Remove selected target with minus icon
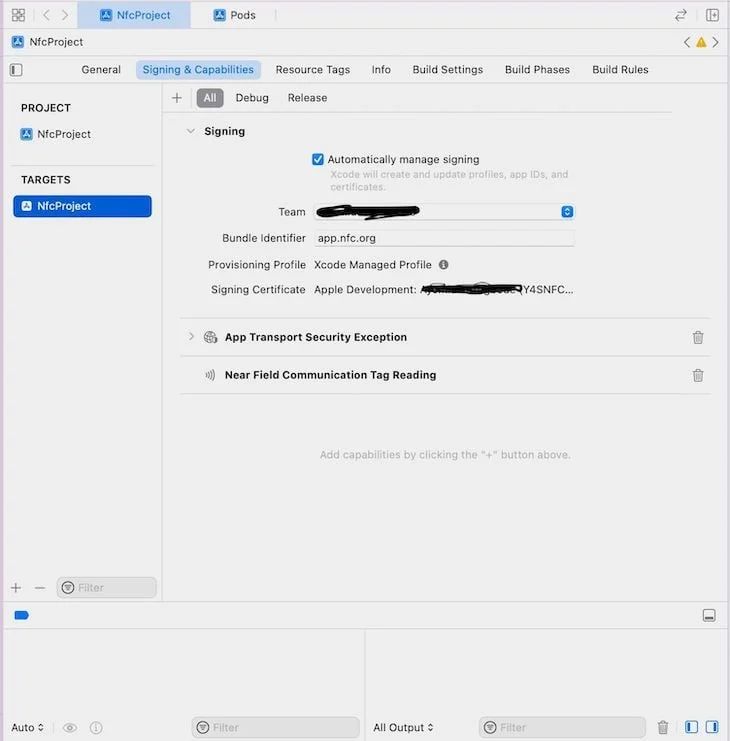The height and width of the screenshot is (741, 730). [40, 587]
